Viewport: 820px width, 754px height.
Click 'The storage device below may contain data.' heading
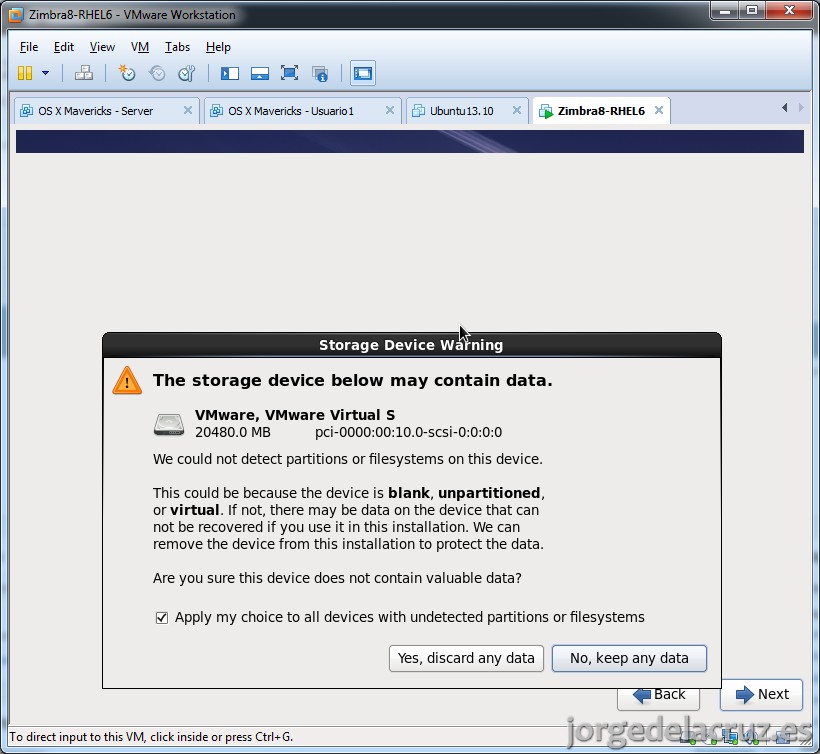tap(352, 381)
